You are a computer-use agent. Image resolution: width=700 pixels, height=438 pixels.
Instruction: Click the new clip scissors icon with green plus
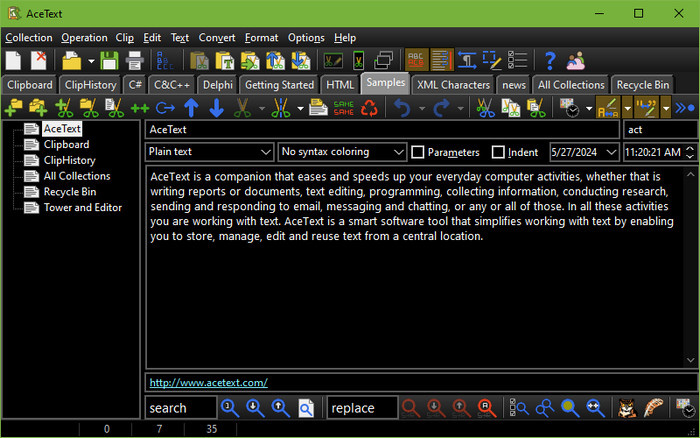click(x=64, y=108)
